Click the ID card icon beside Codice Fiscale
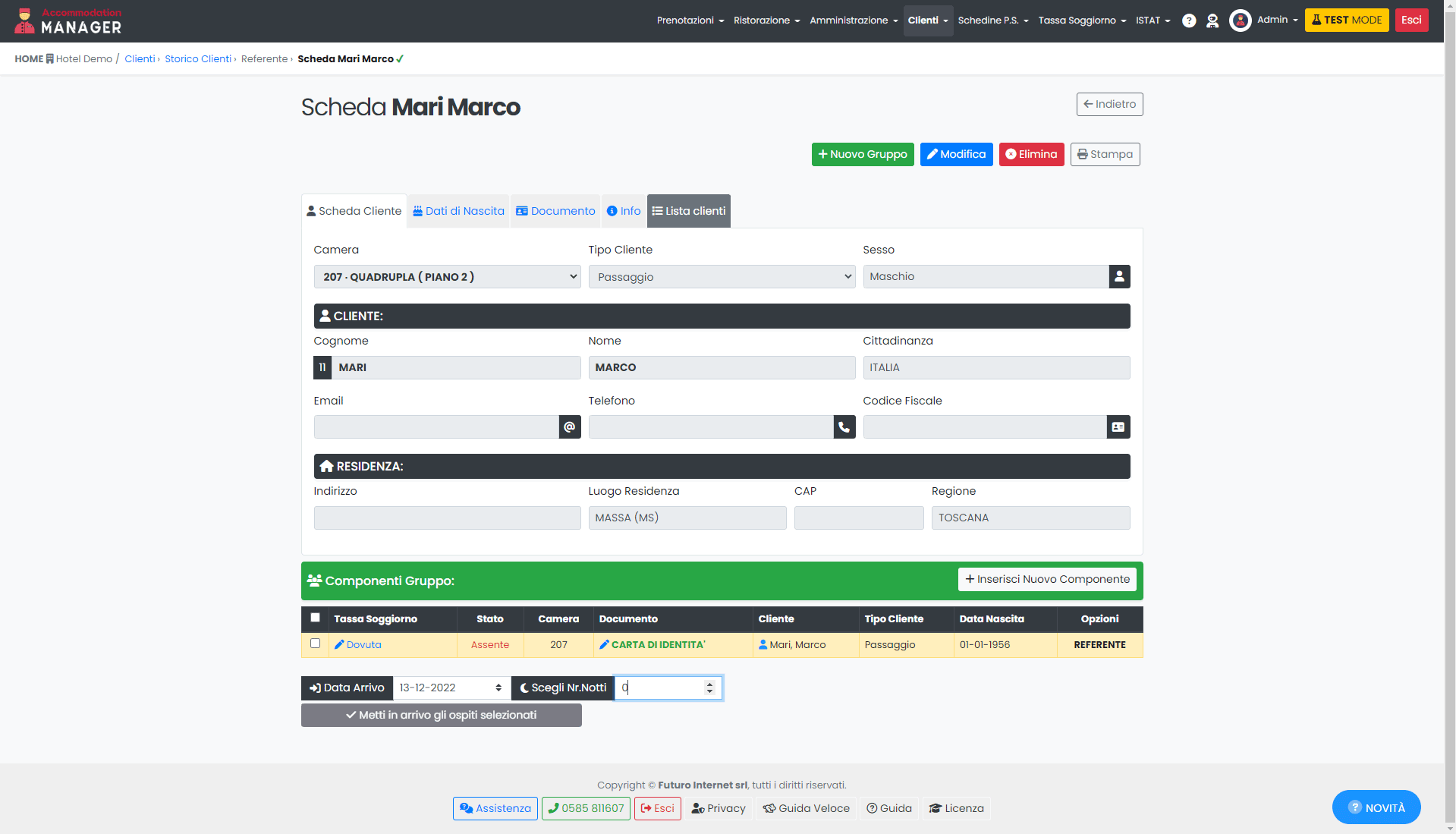Viewport: 1456px width, 834px height. [1118, 427]
